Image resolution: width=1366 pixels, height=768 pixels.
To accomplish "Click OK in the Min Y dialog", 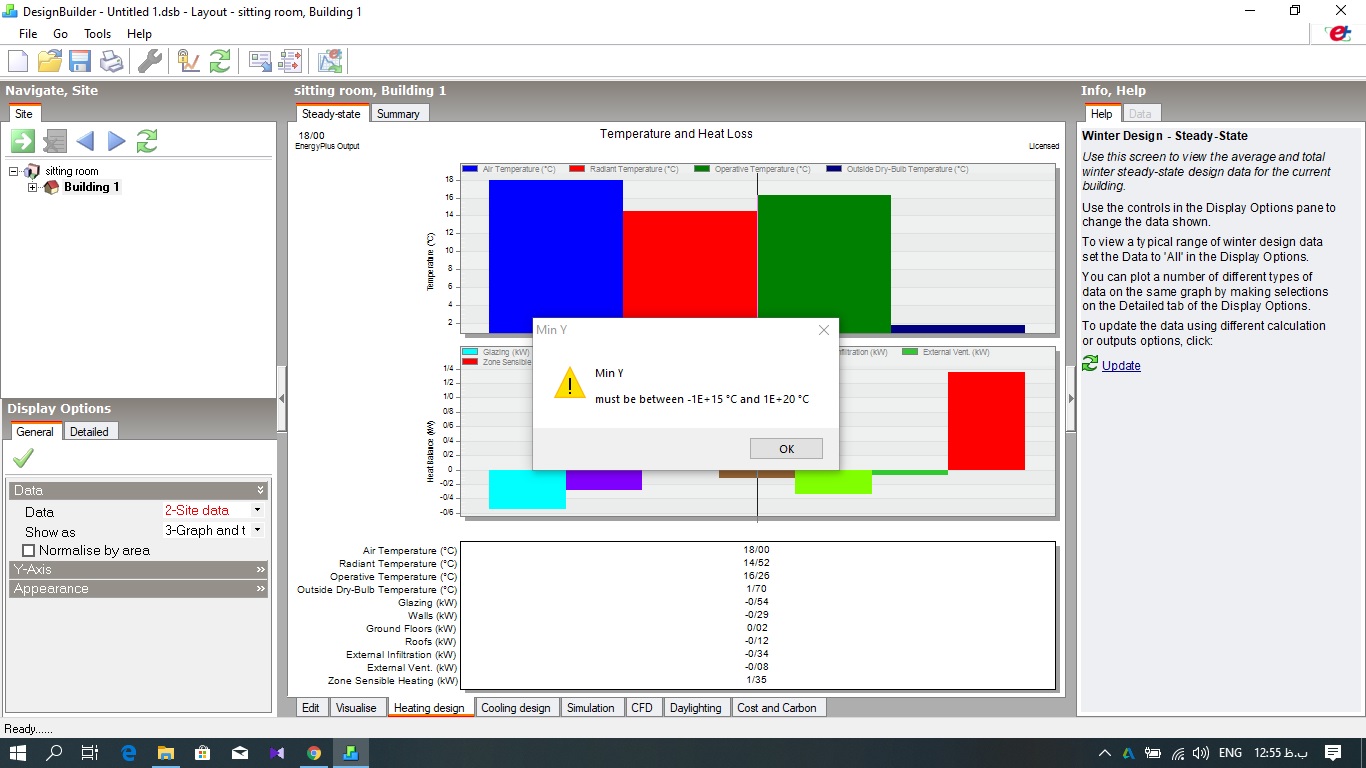I will coord(786,449).
